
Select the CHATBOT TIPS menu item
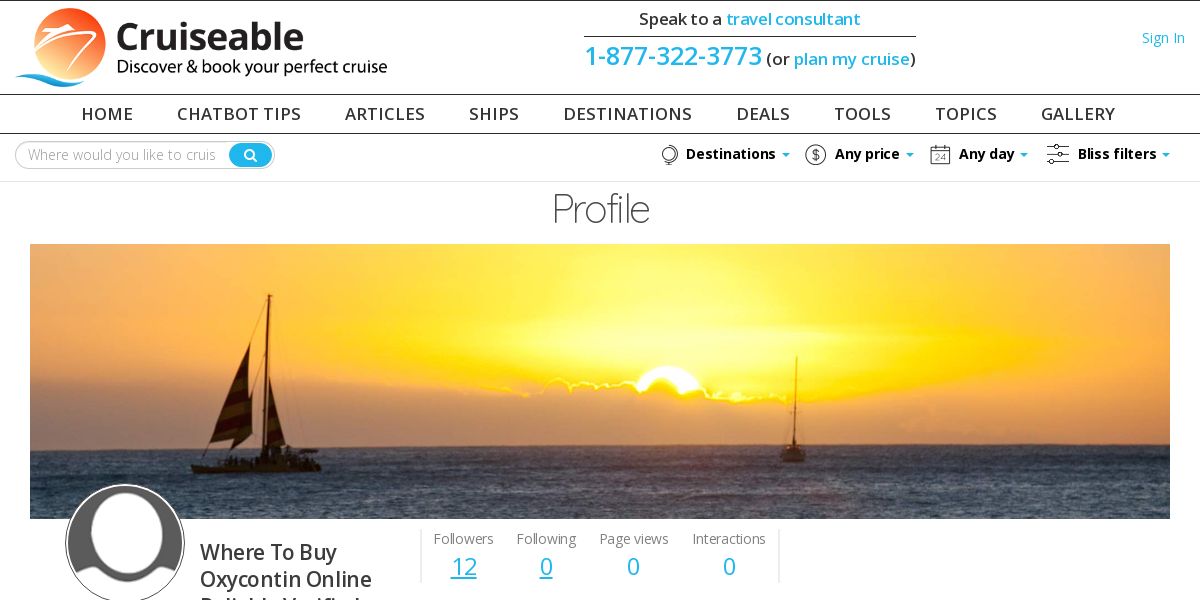pos(239,114)
